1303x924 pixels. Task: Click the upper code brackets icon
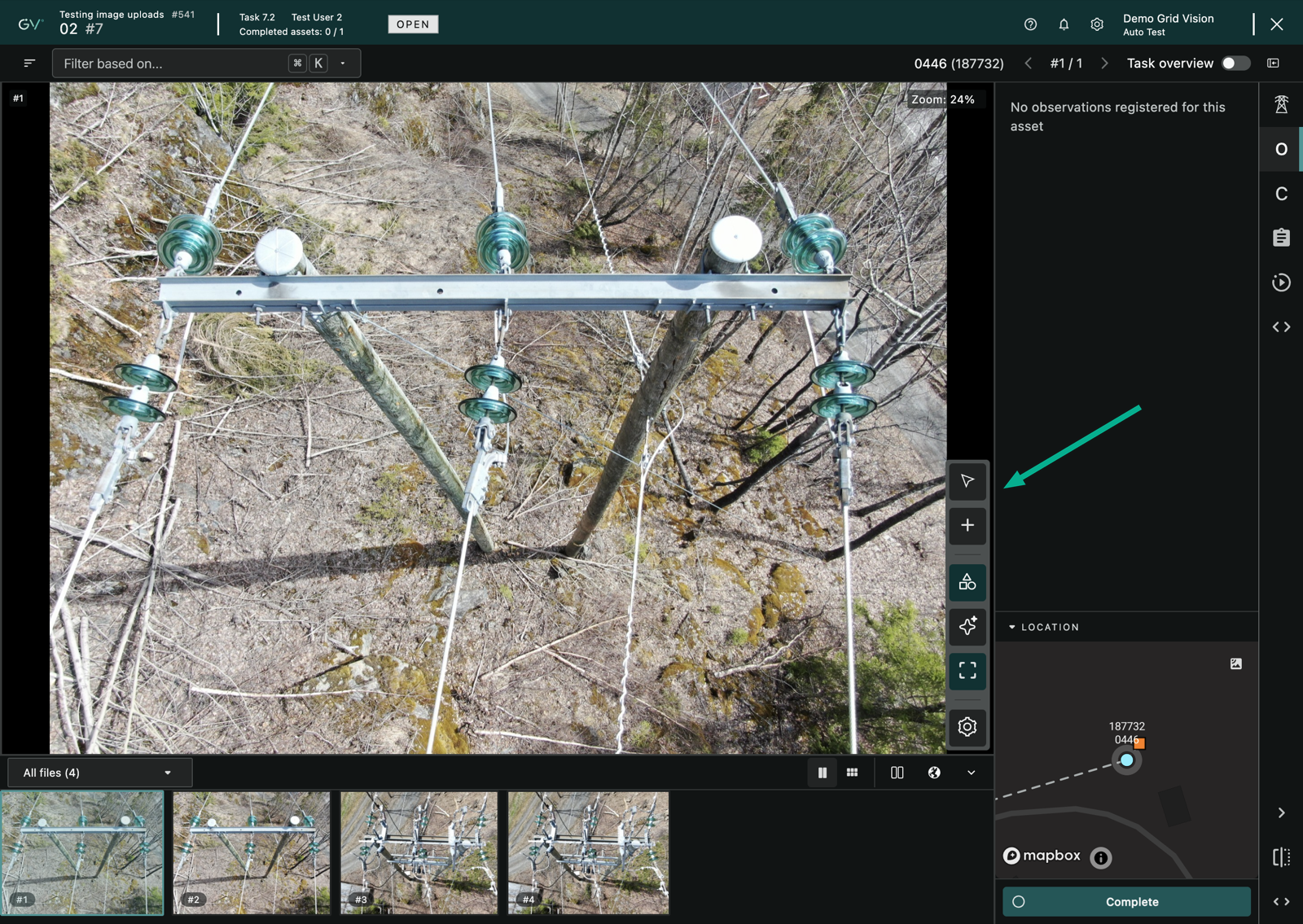(1281, 327)
